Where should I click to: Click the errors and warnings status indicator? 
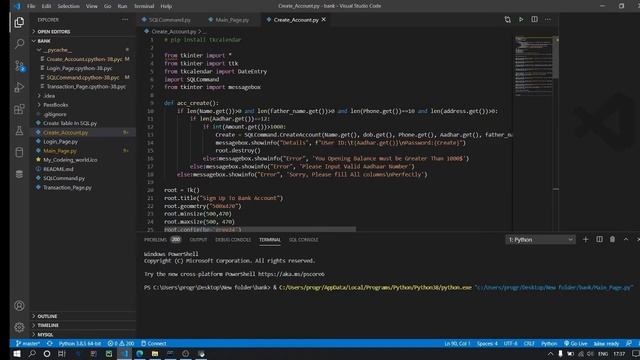point(121,343)
